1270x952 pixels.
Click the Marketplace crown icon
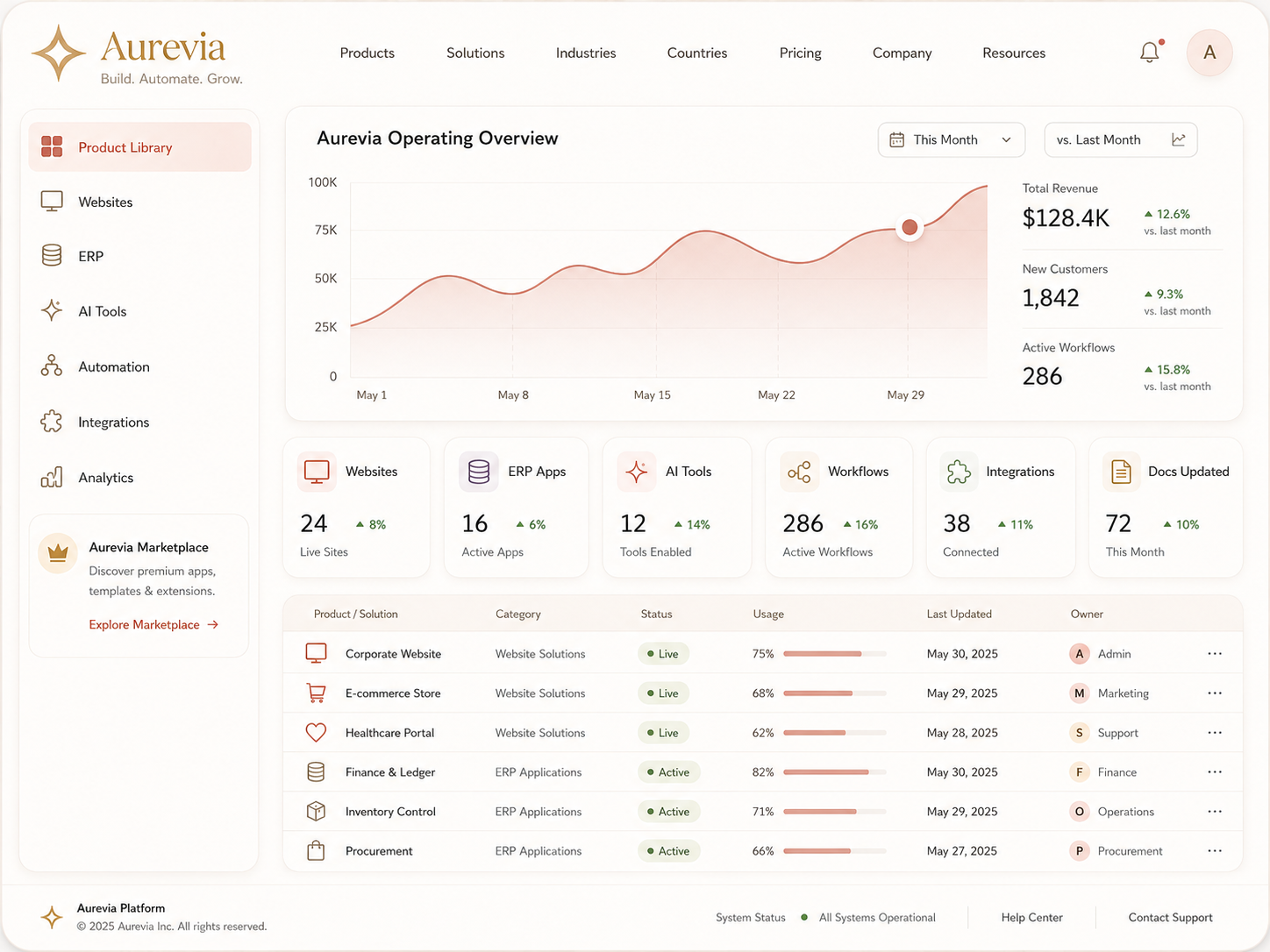(x=58, y=553)
